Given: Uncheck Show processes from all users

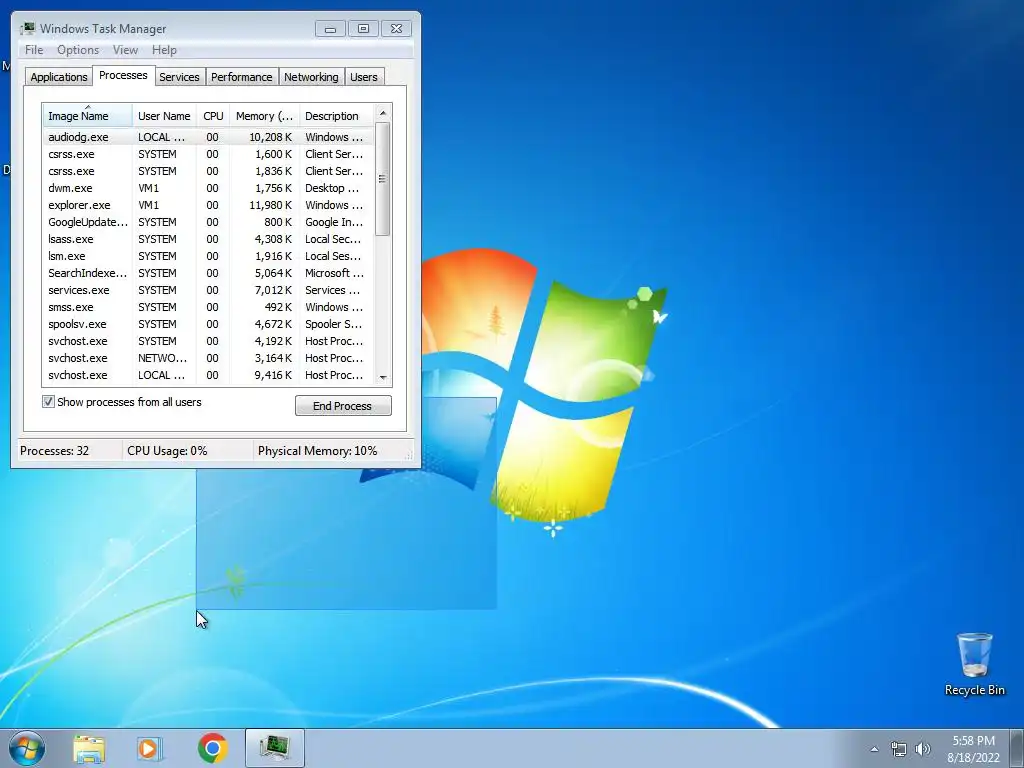Looking at the screenshot, I should point(48,402).
